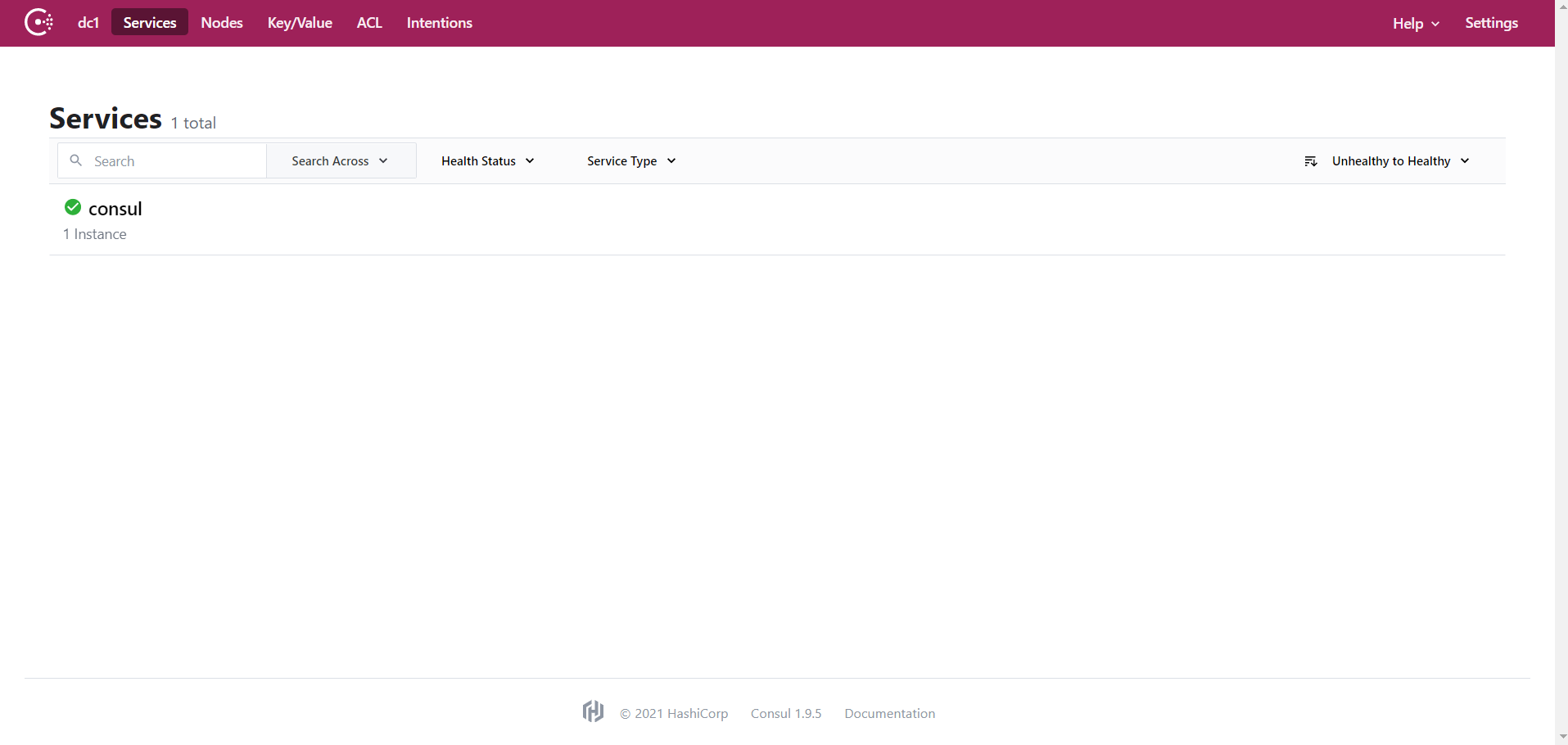Open the Health Status filter
This screenshot has width=1568, height=745.
pos(487,161)
